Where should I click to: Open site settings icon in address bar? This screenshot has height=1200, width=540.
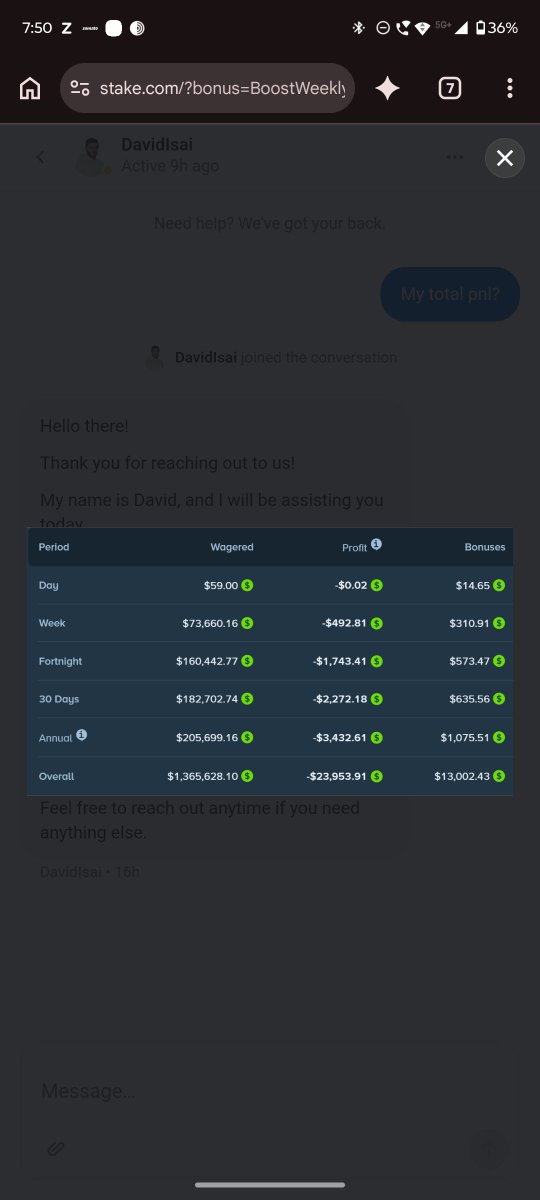(x=80, y=88)
